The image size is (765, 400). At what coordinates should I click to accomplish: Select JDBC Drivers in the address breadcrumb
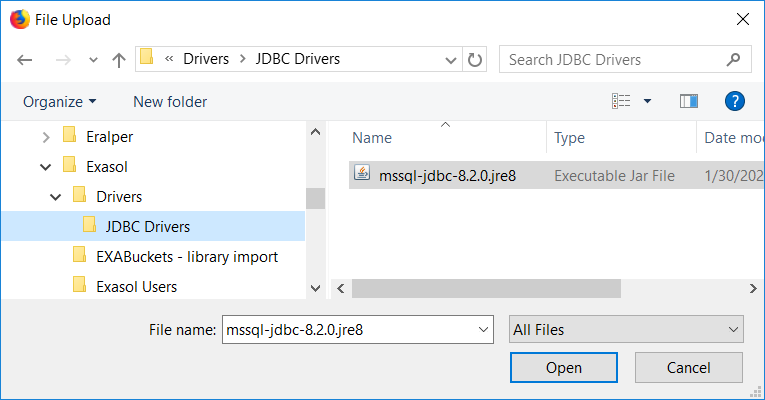click(x=298, y=59)
